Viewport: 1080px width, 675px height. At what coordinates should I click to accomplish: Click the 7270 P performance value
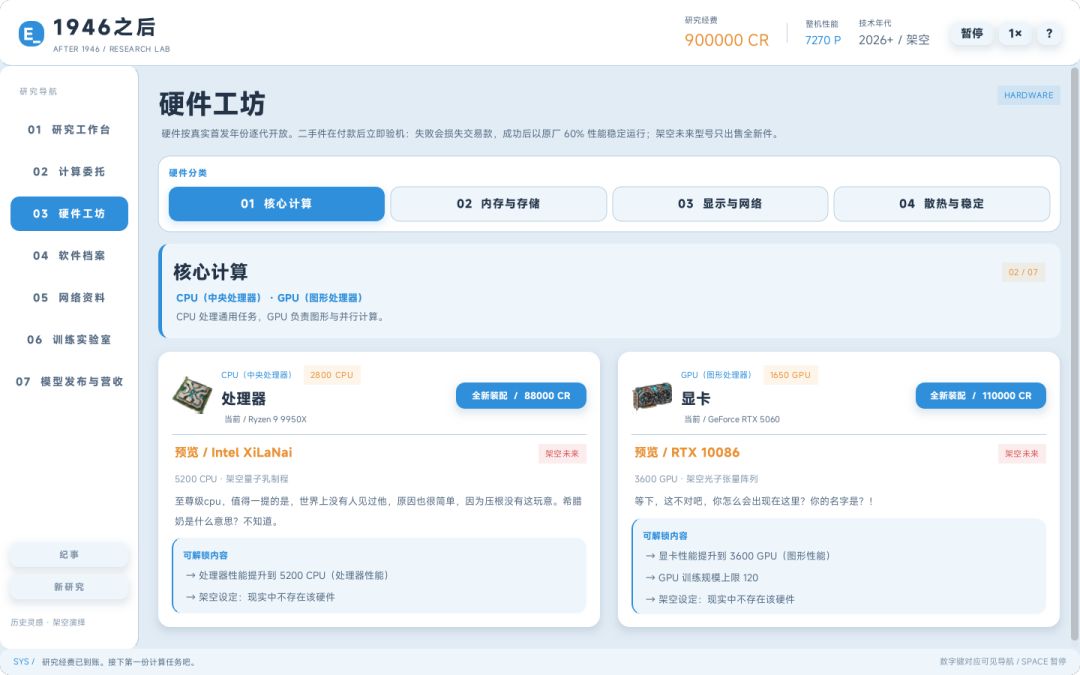pos(823,40)
